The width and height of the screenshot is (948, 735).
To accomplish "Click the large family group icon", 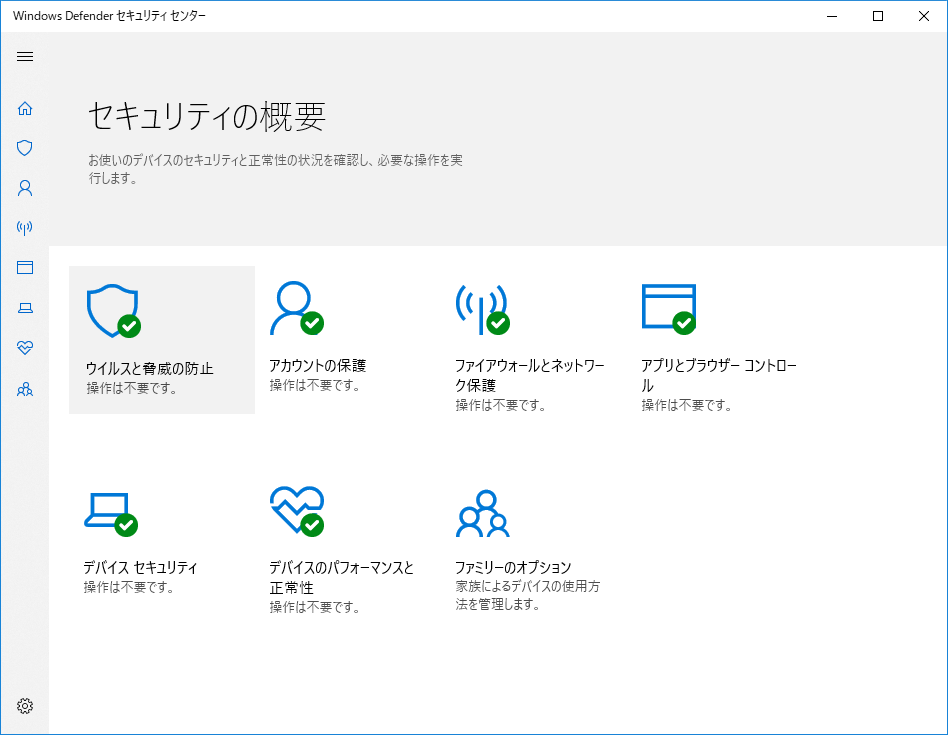I will click(482, 514).
